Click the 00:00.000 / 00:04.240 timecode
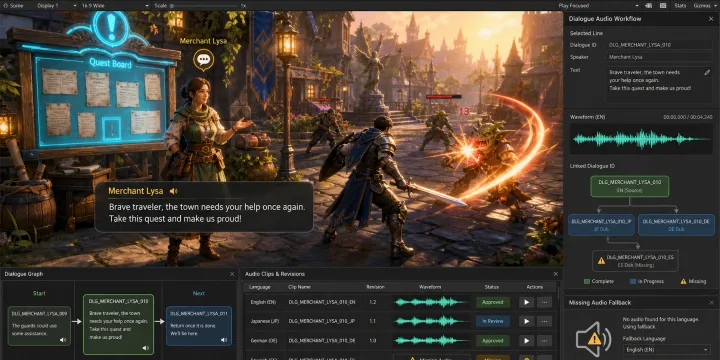720x360 pixels. [688, 117]
